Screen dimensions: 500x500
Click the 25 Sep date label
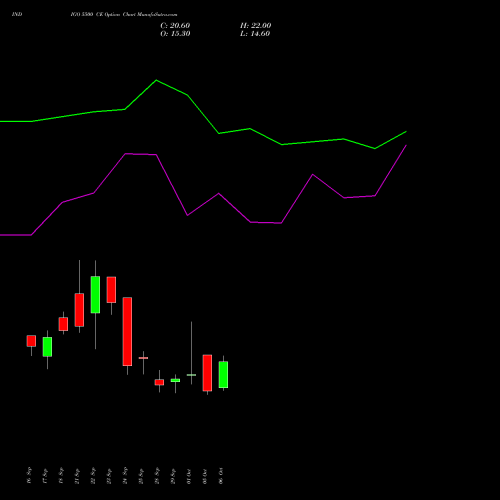point(141,475)
